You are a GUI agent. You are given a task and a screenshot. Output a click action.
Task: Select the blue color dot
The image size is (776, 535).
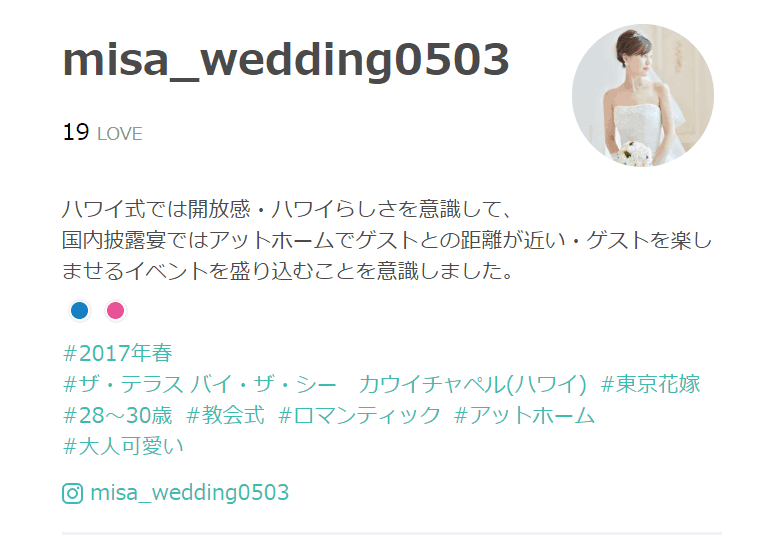point(80,311)
